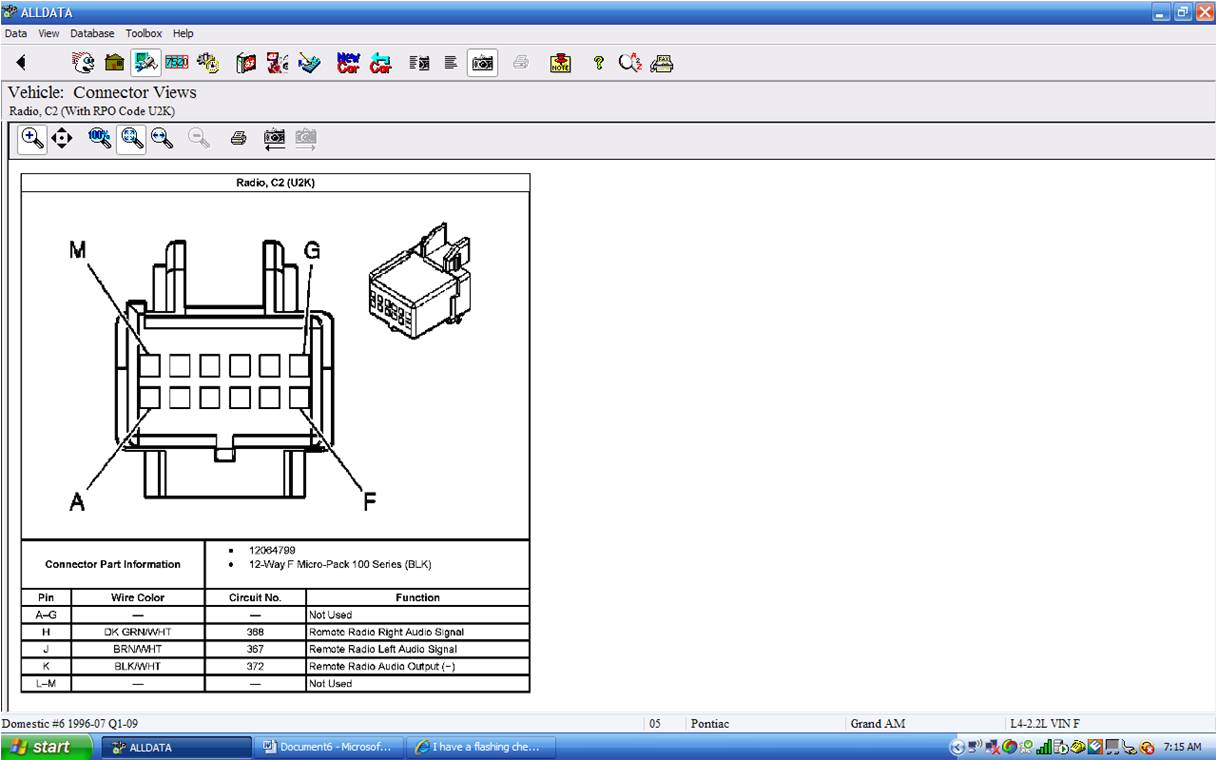Open the FAX icon on the main toolbar
1217x761 pixels.
pyautogui.click(x=661, y=62)
